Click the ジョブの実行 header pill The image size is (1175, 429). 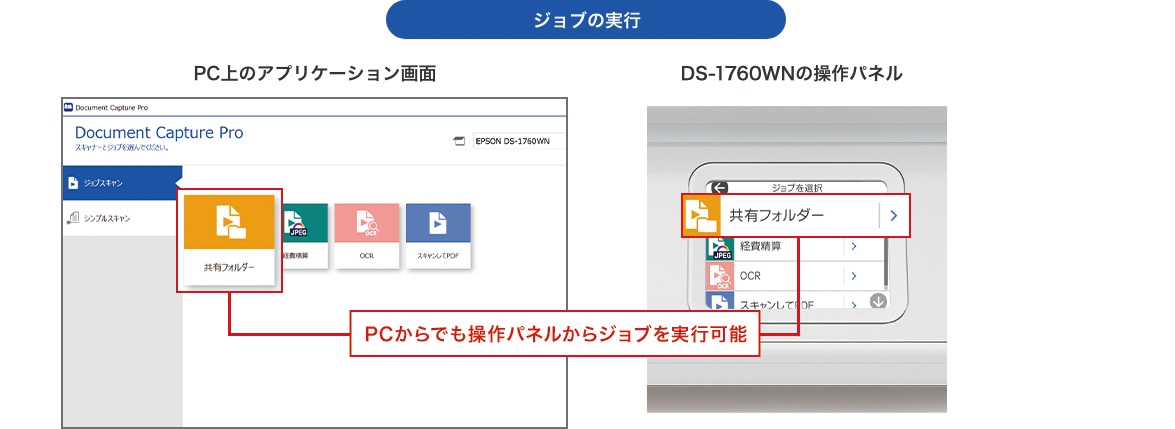tap(586, 20)
